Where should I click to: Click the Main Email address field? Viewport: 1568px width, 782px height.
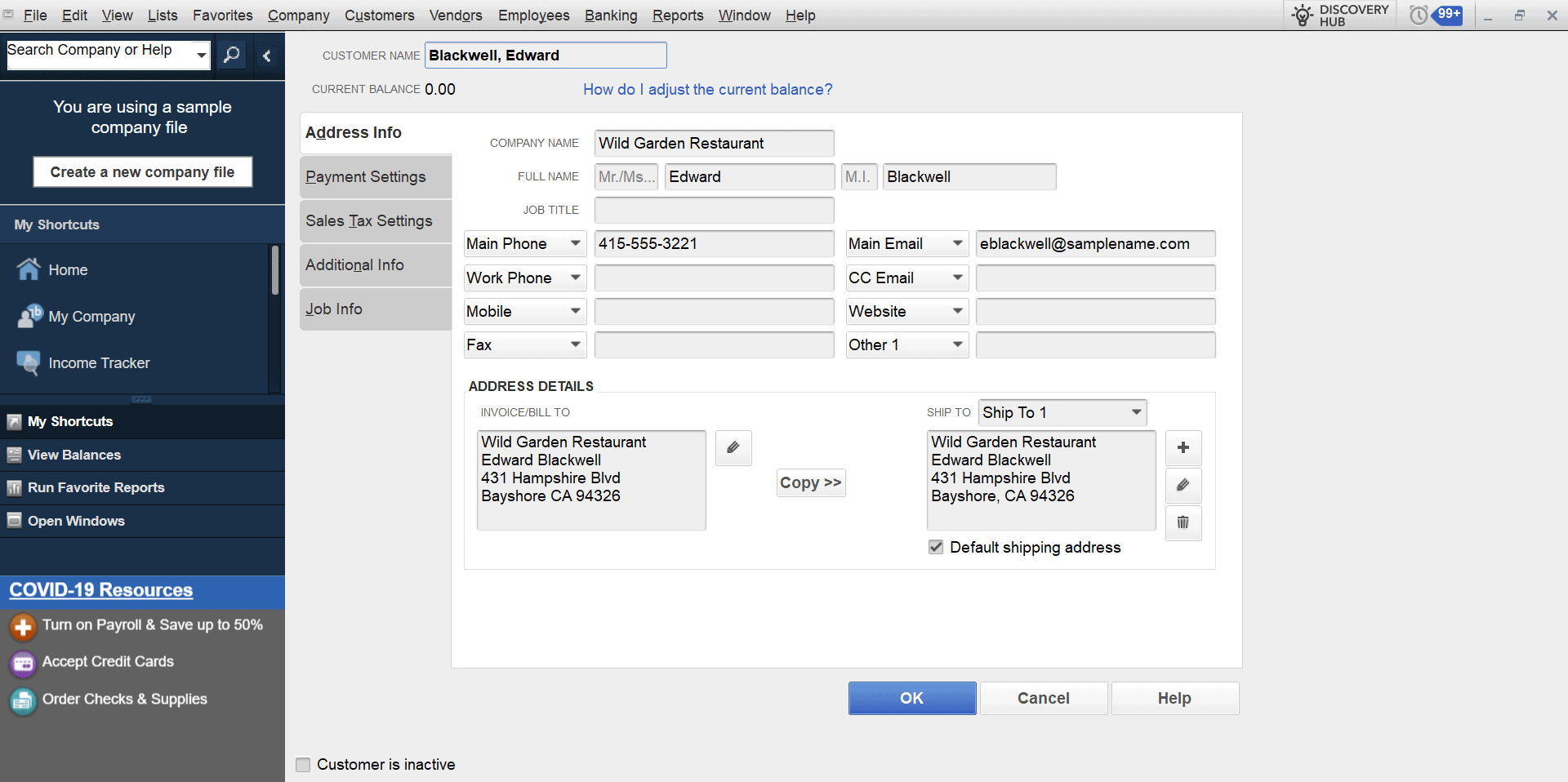[x=1096, y=243]
